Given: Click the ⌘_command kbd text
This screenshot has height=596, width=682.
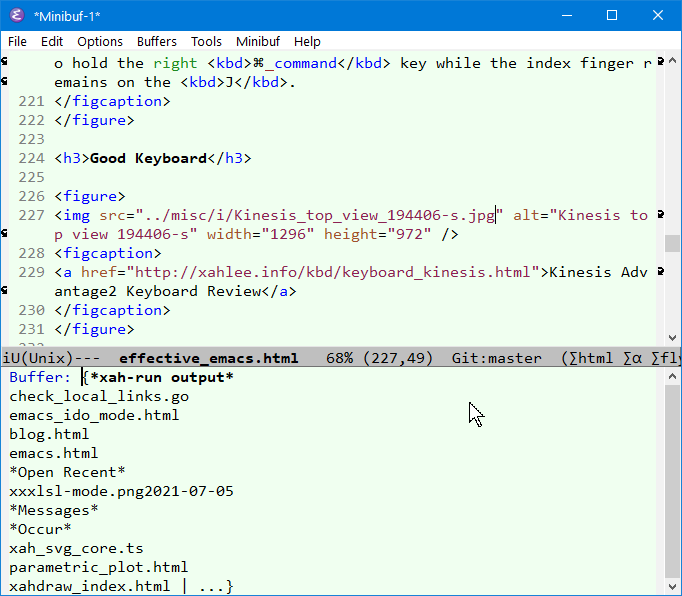Looking at the screenshot, I should (295, 64).
